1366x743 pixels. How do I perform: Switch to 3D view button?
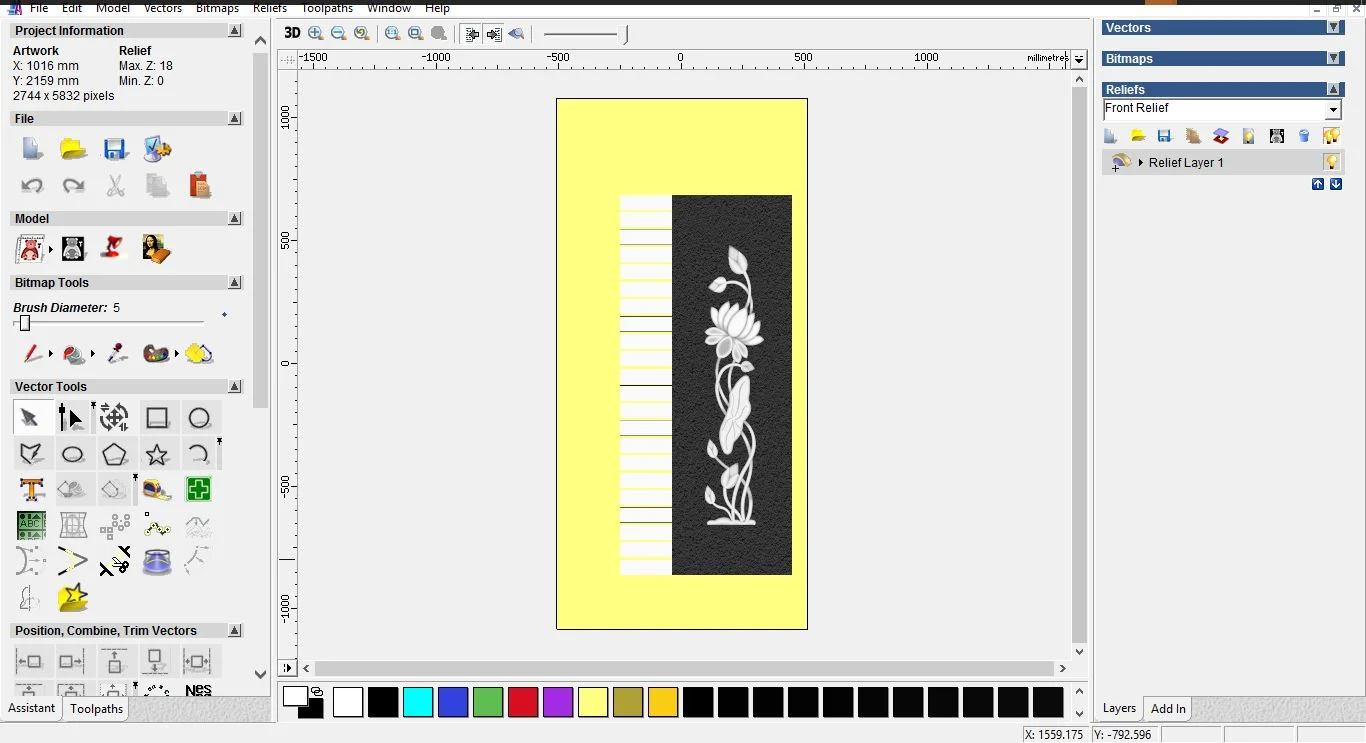point(292,33)
